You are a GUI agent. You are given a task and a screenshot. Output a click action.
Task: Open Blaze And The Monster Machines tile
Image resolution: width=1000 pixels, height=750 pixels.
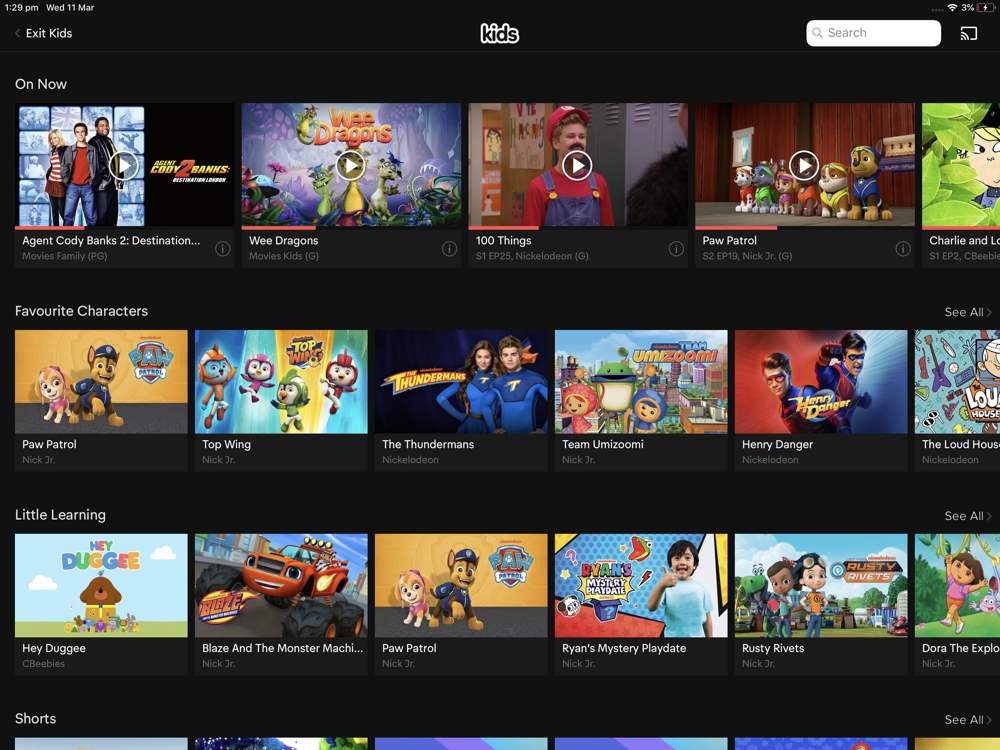281,605
